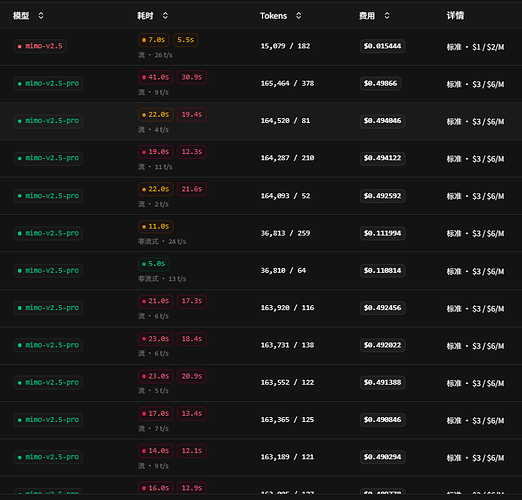Viewport: 522px width, 500px height.
Task: Click the 流 · 5 t/s speed label
Action: (153, 391)
